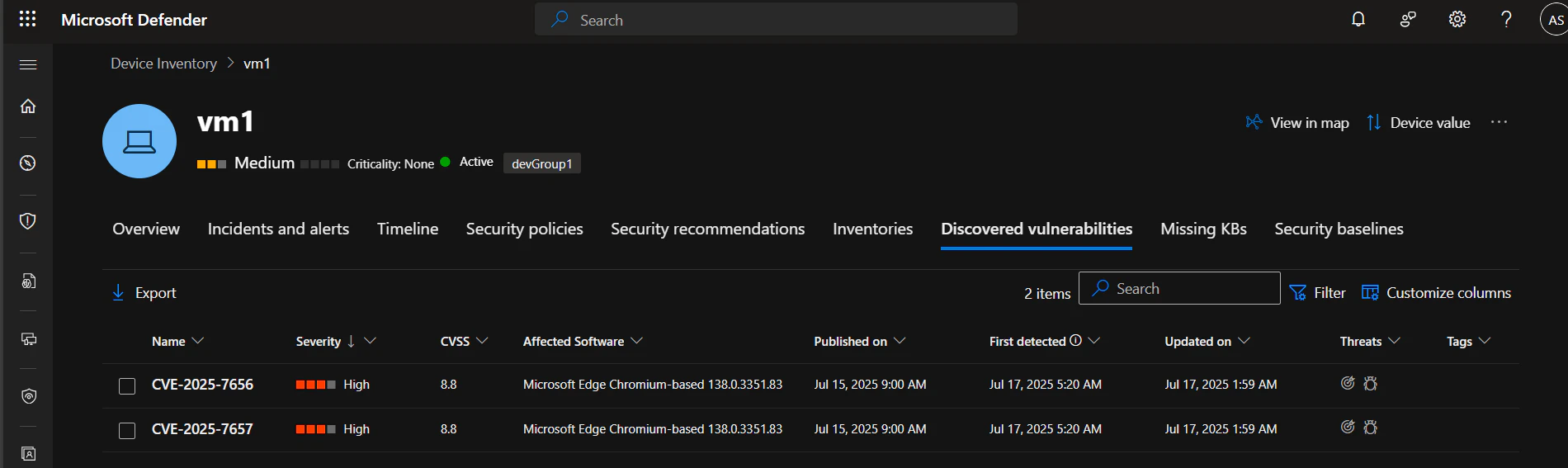Click the Device value button
Viewport: 1568px width, 468px height.
pos(1418,122)
